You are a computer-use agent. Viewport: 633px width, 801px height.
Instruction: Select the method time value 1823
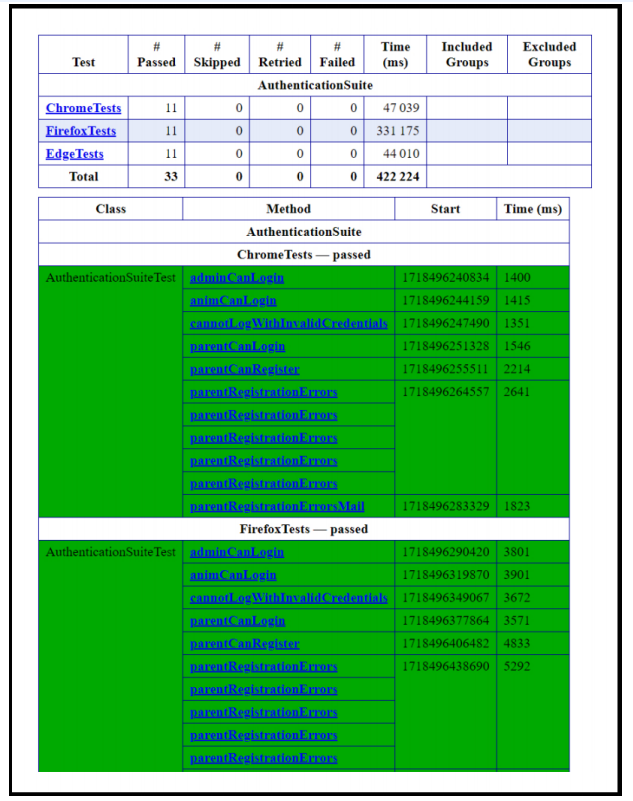click(517, 507)
